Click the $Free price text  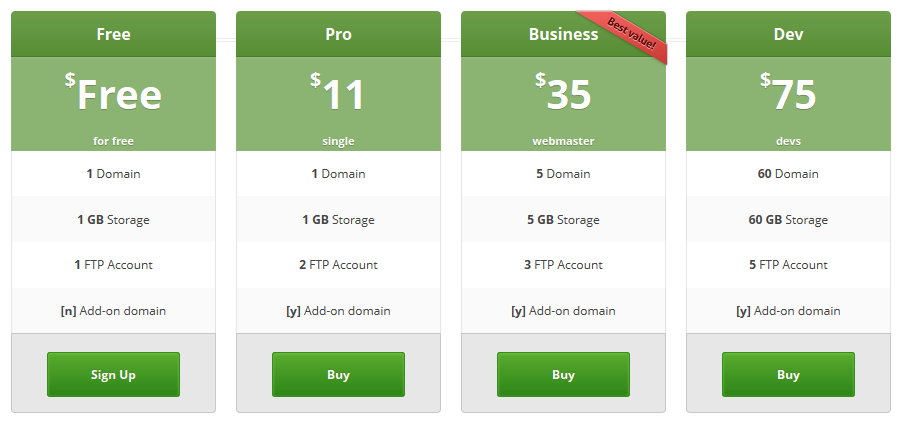point(113,93)
